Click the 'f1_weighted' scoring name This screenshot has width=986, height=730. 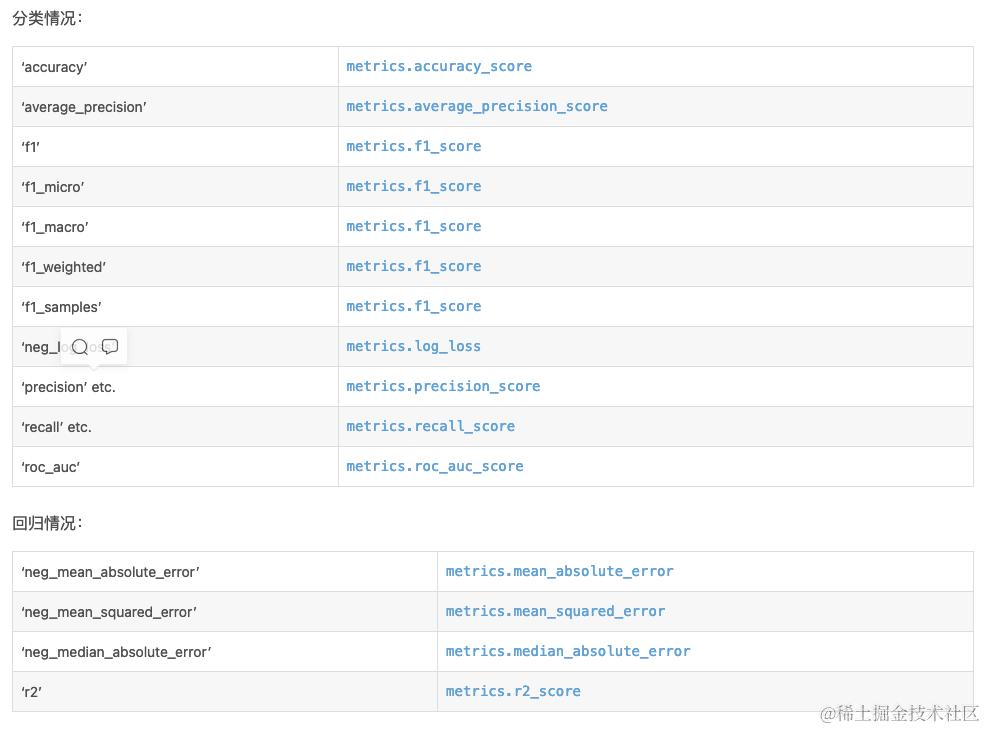pos(64,267)
